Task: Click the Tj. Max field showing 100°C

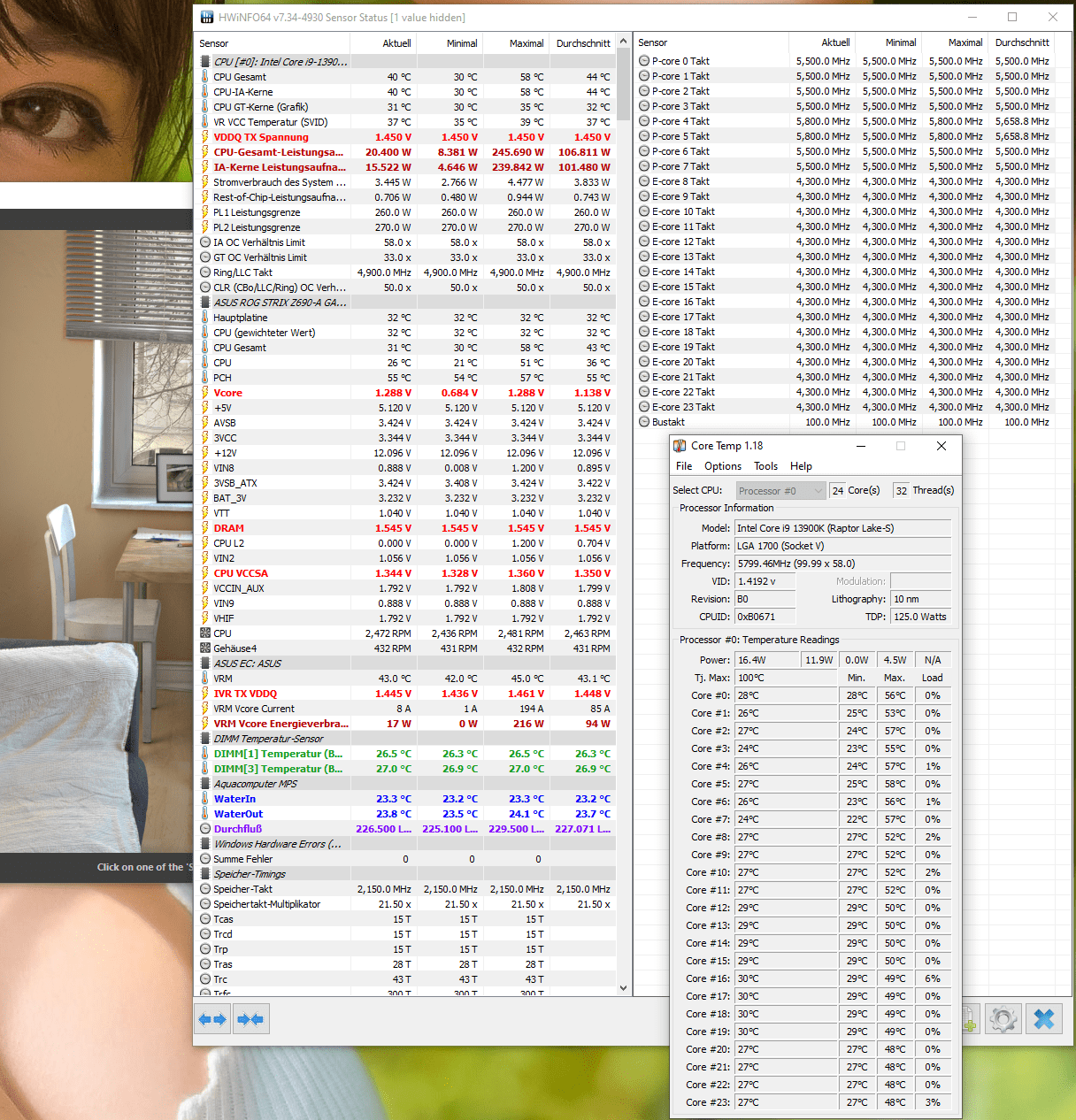Action: 785,678
